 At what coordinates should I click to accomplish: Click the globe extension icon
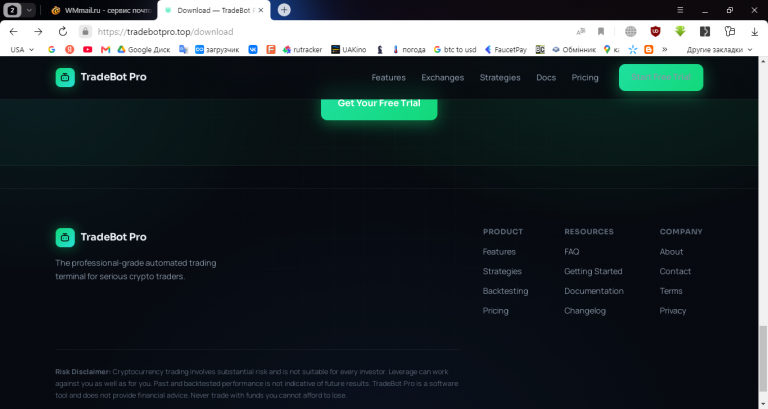630,32
